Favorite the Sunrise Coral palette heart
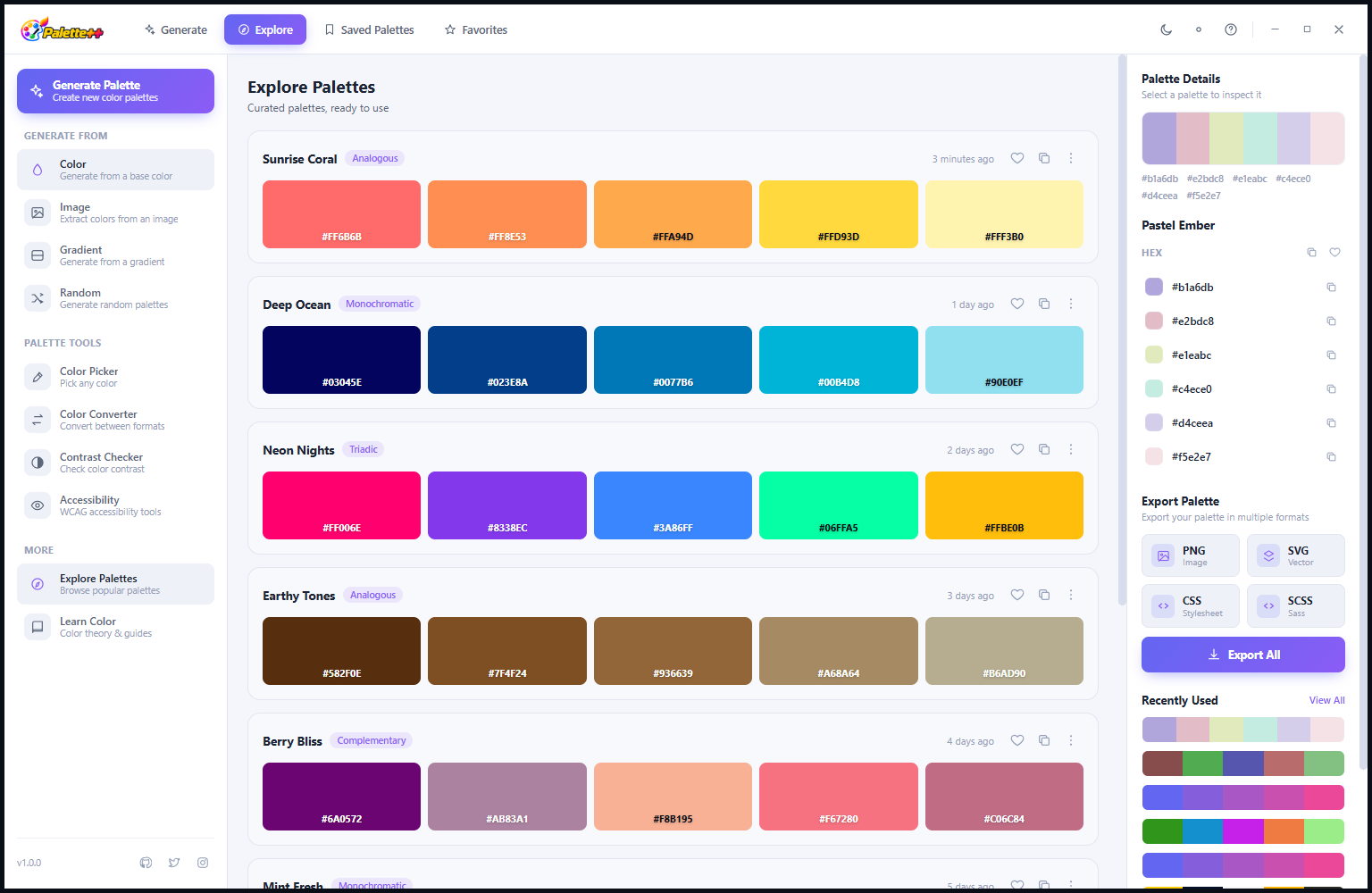The image size is (1372, 893). click(x=1016, y=158)
